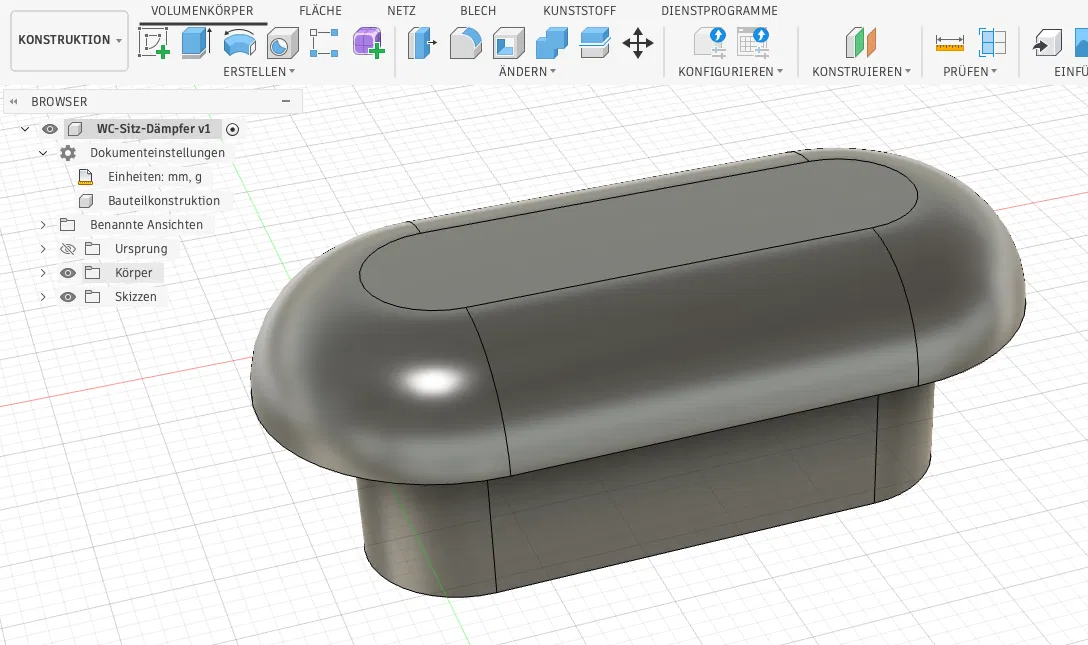1088x645 pixels.
Task: Select the Shell (Schale) tool icon
Action: (x=509, y=43)
